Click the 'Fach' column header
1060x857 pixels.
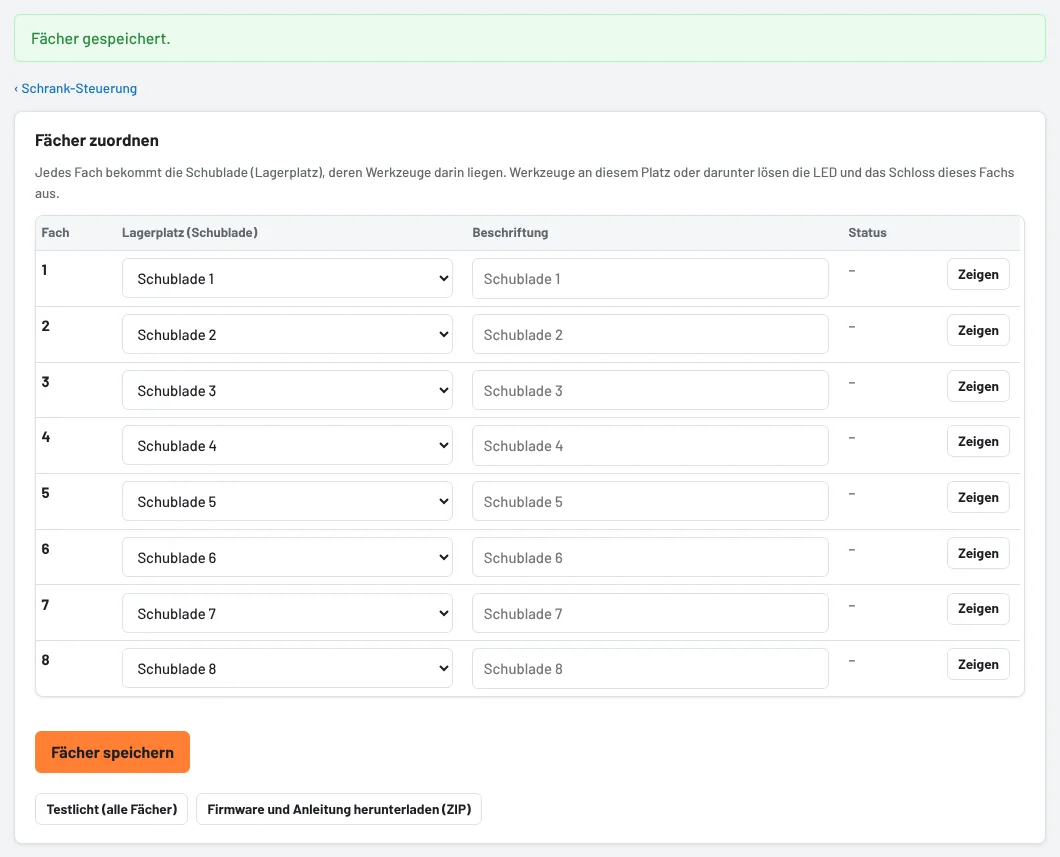coord(55,232)
